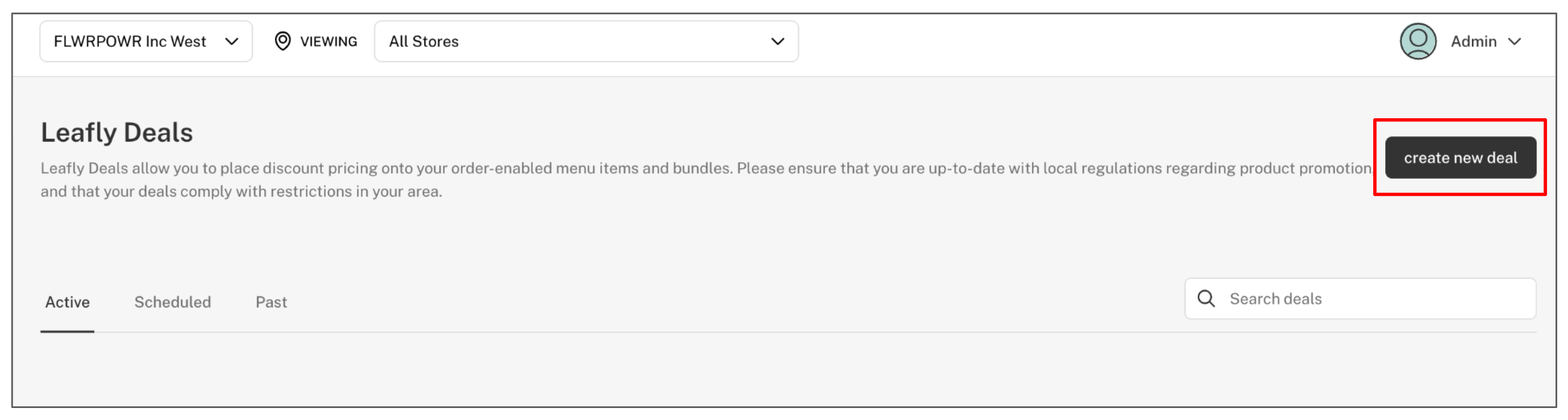Screen dimensions: 1568x420
Task: Click the FLWRPOWR Inc West organization name
Action: point(129,41)
